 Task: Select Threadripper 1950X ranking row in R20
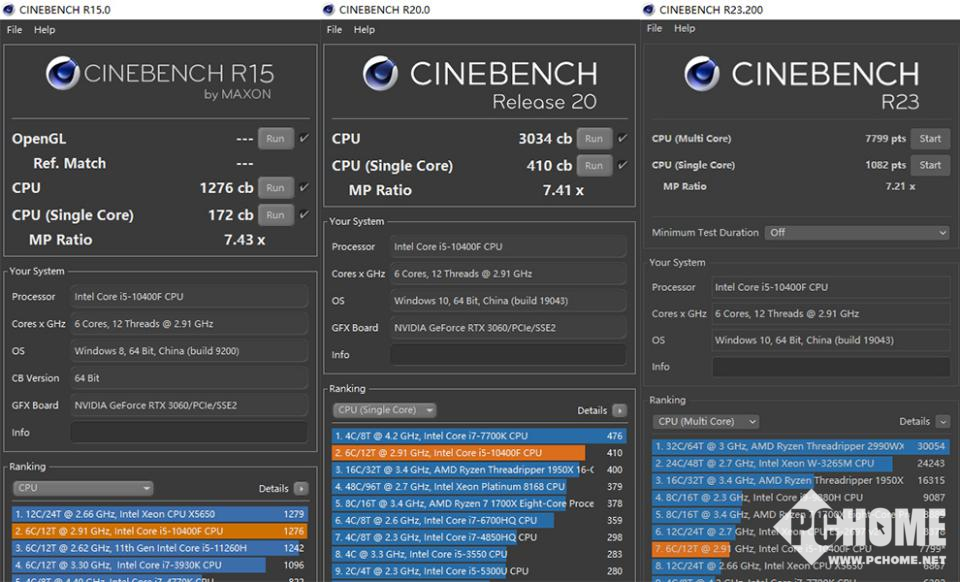pos(478,469)
